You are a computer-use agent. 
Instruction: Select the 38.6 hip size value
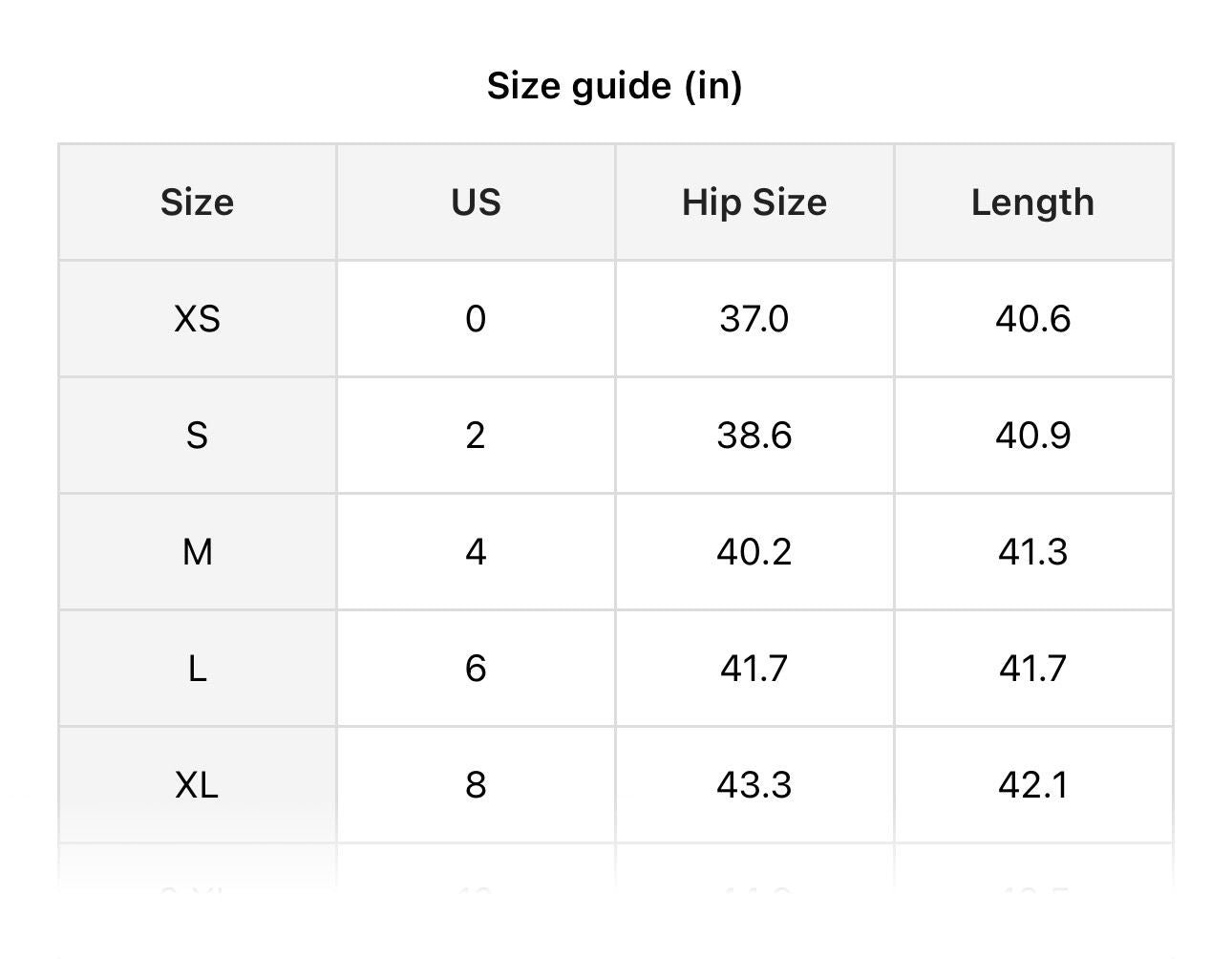tap(754, 436)
